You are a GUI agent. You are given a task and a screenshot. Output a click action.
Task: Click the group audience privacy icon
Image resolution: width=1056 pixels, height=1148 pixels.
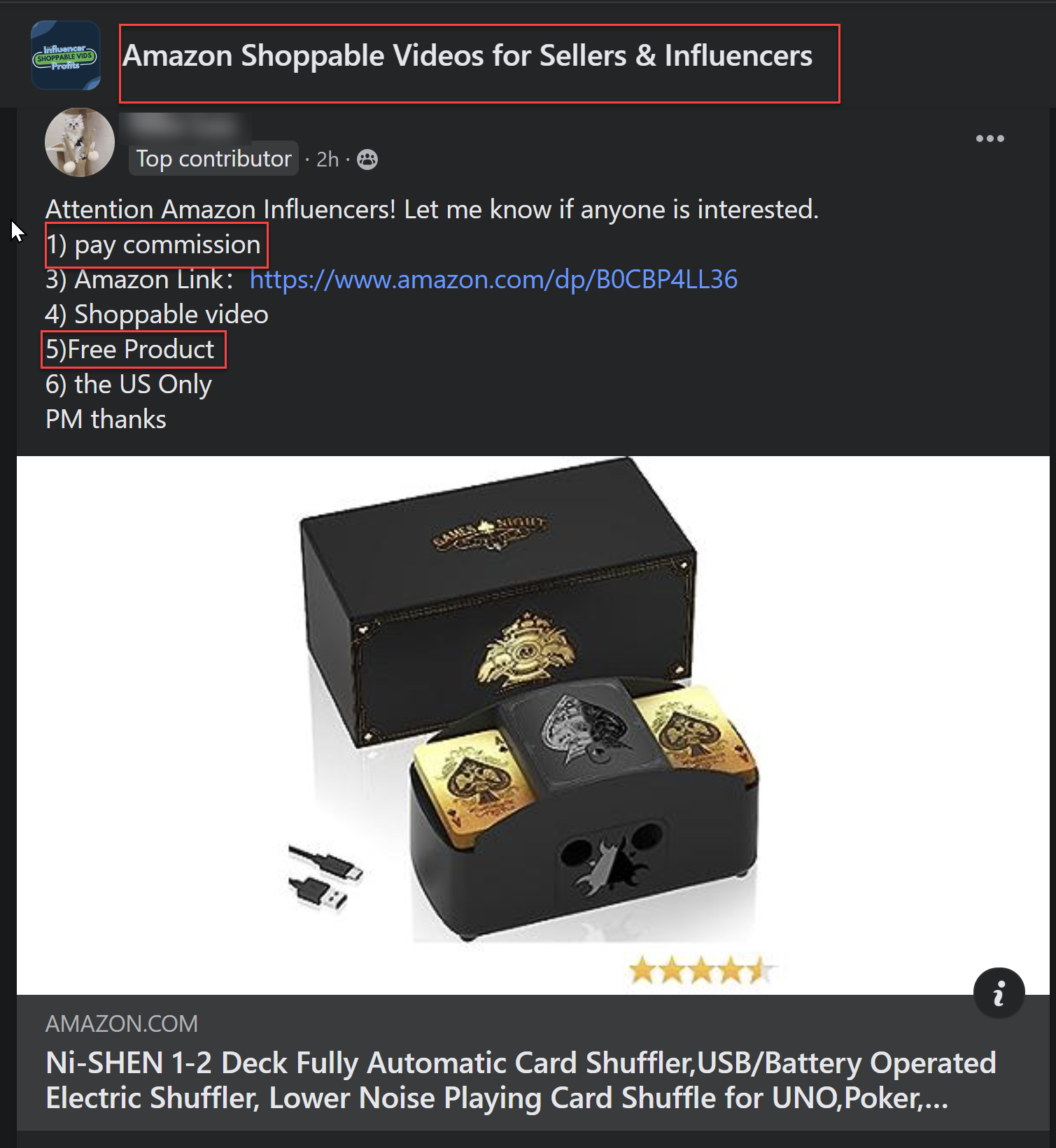point(367,160)
